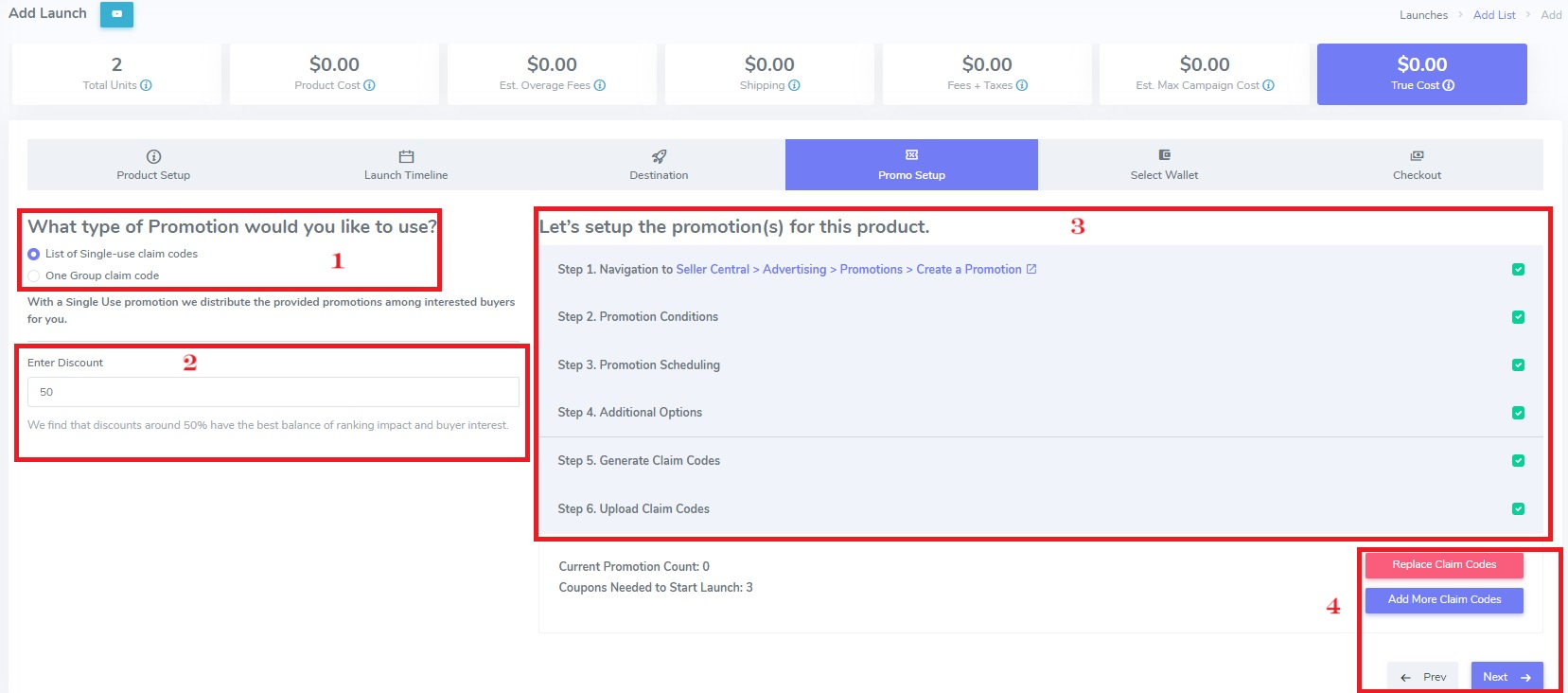Choose the One Group claim code option

click(x=34, y=275)
